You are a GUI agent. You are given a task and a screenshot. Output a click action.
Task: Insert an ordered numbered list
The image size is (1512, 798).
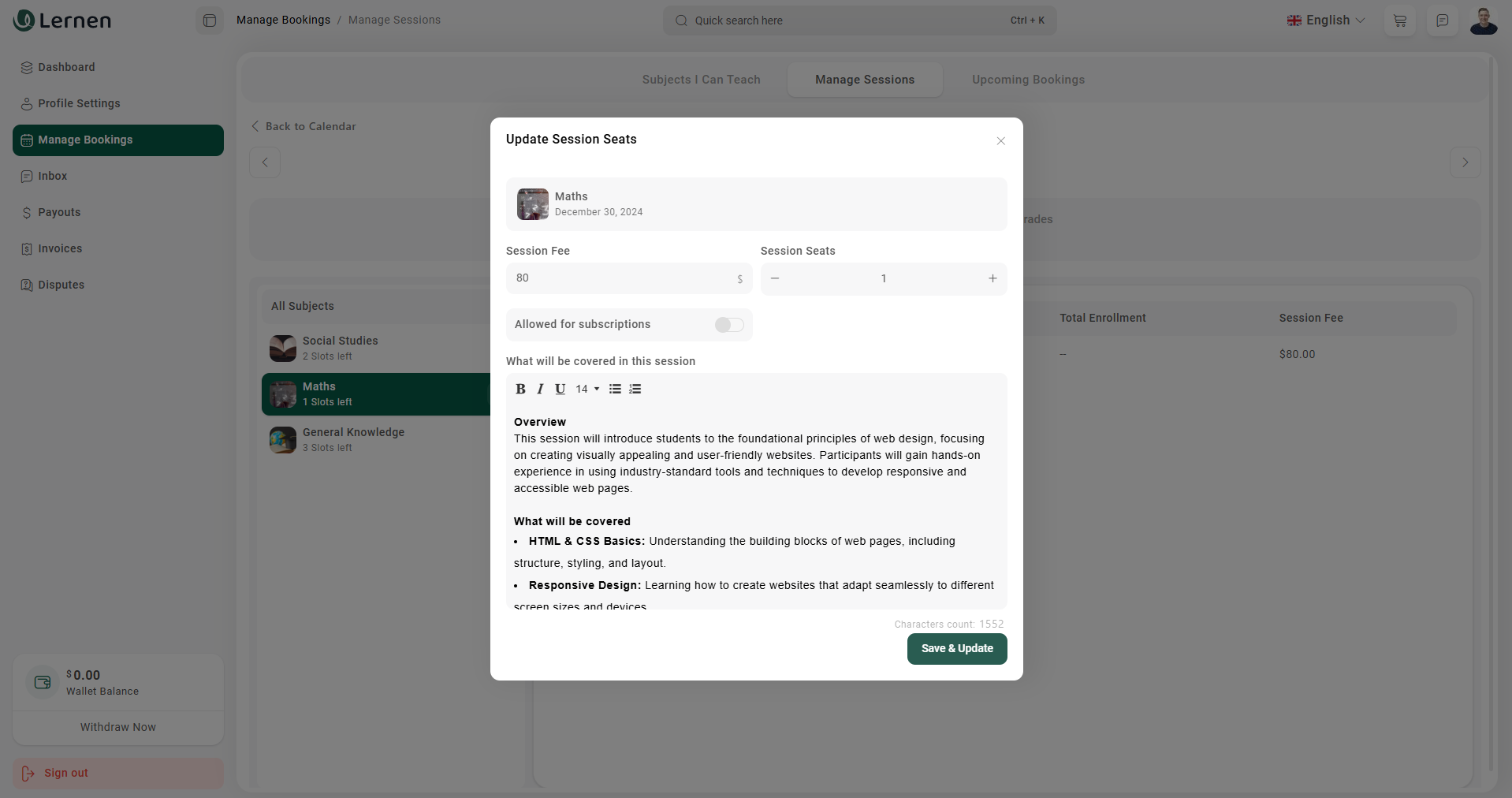pos(635,389)
